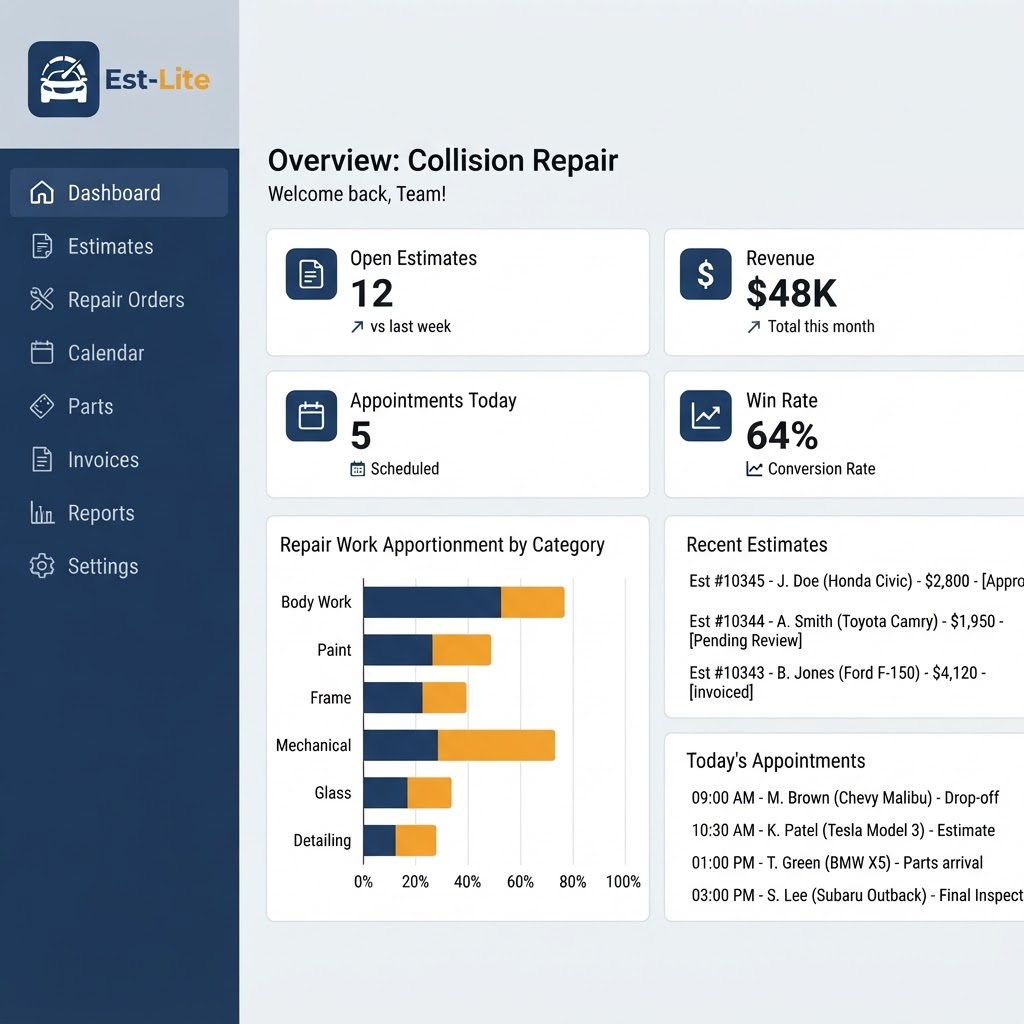Select the 03:00 PM S. Lee appointment
Screen dimensions: 1024x1024
(857, 895)
